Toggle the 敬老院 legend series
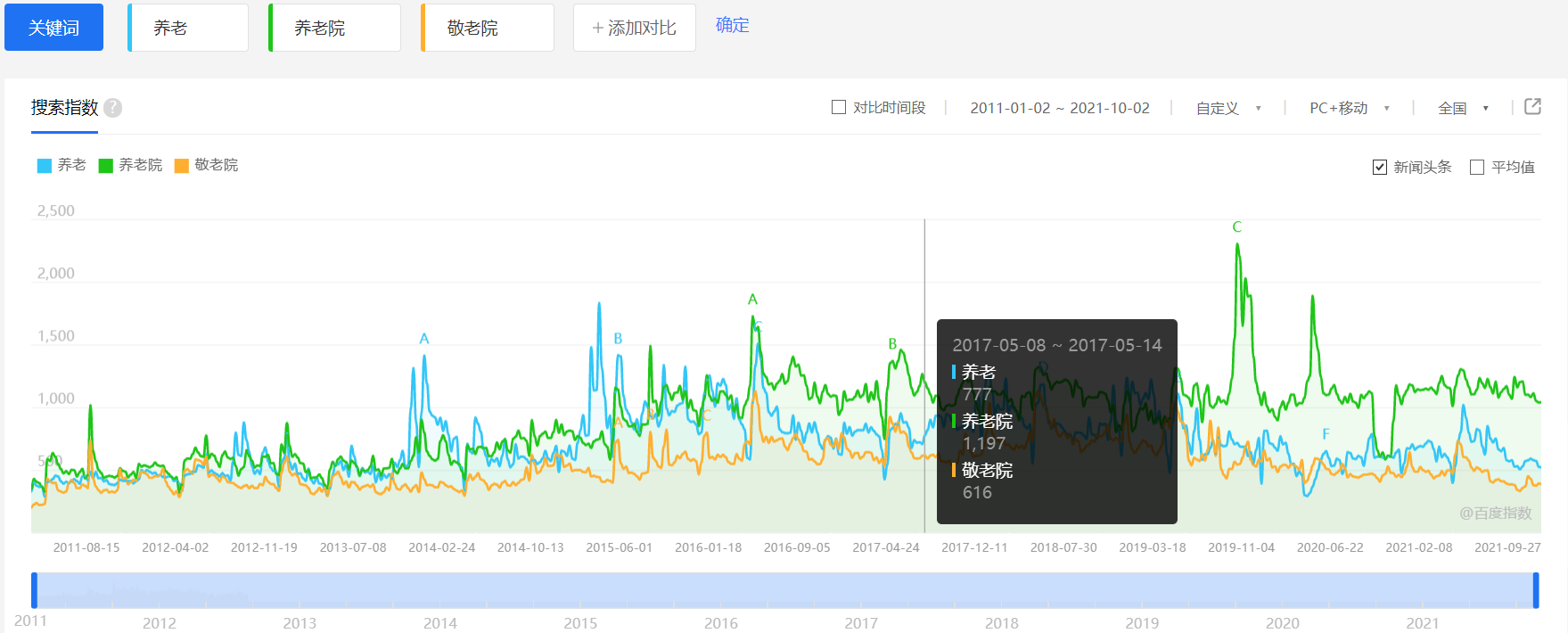This screenshot has height=633, width=1568. (x=206, y=165)
